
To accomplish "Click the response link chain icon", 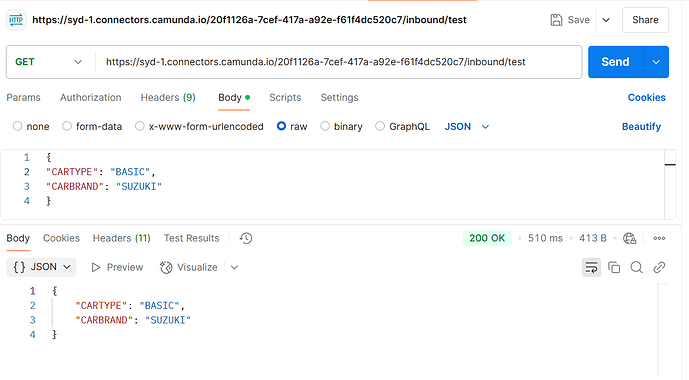I will pos(659,267).
